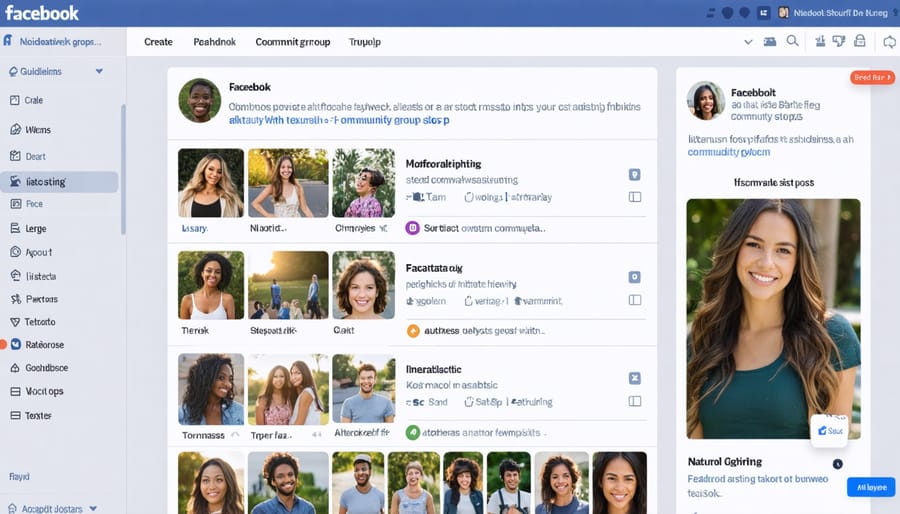Expand the Guidleins dropdown arrow in the sidebar
The width and height of the screenshot is (900, 514).
pos(99,72)
